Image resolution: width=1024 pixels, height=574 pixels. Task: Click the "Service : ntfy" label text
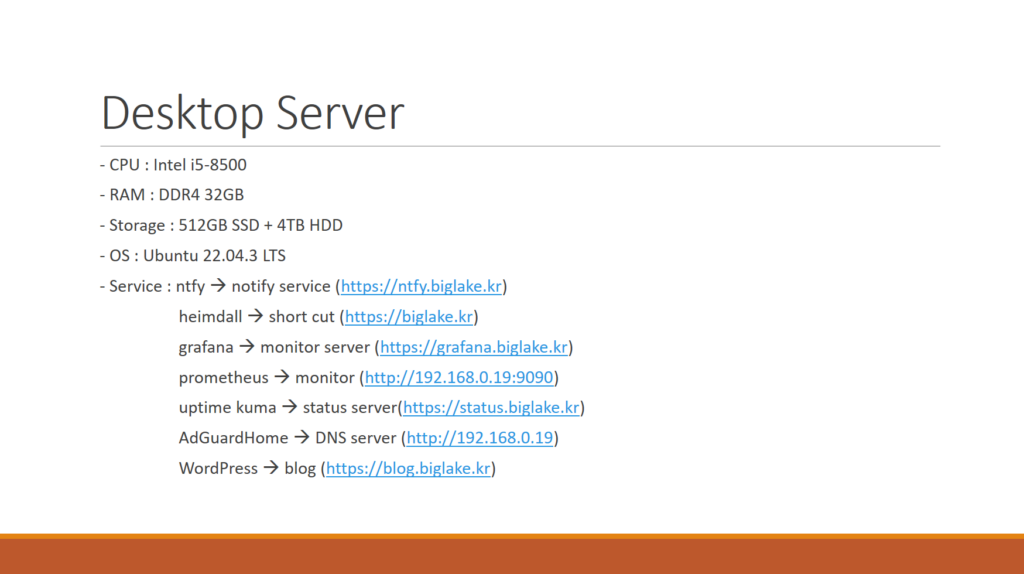(x=152, y=287)
